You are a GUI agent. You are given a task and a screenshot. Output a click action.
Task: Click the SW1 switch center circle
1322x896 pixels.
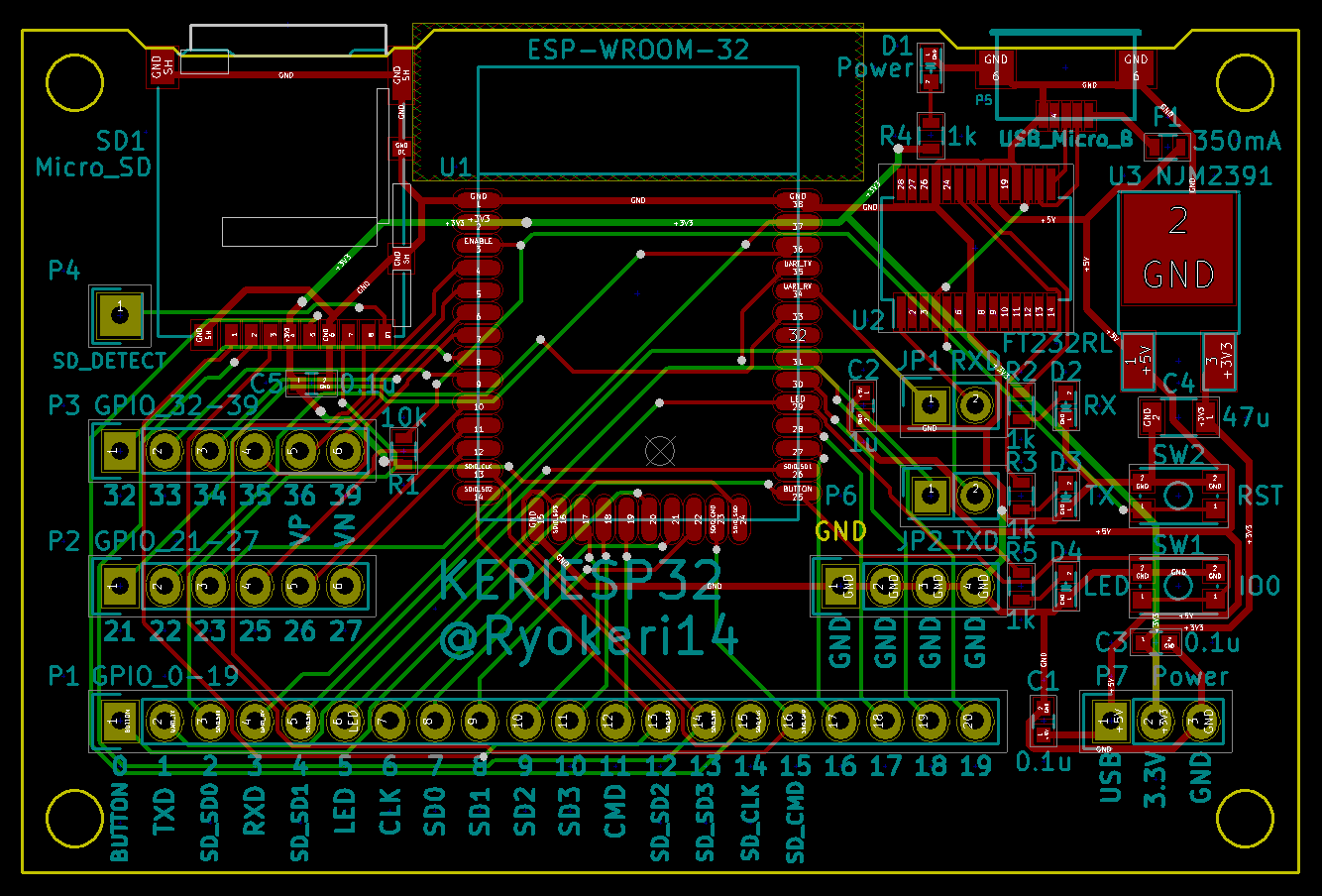[1178, 585]
